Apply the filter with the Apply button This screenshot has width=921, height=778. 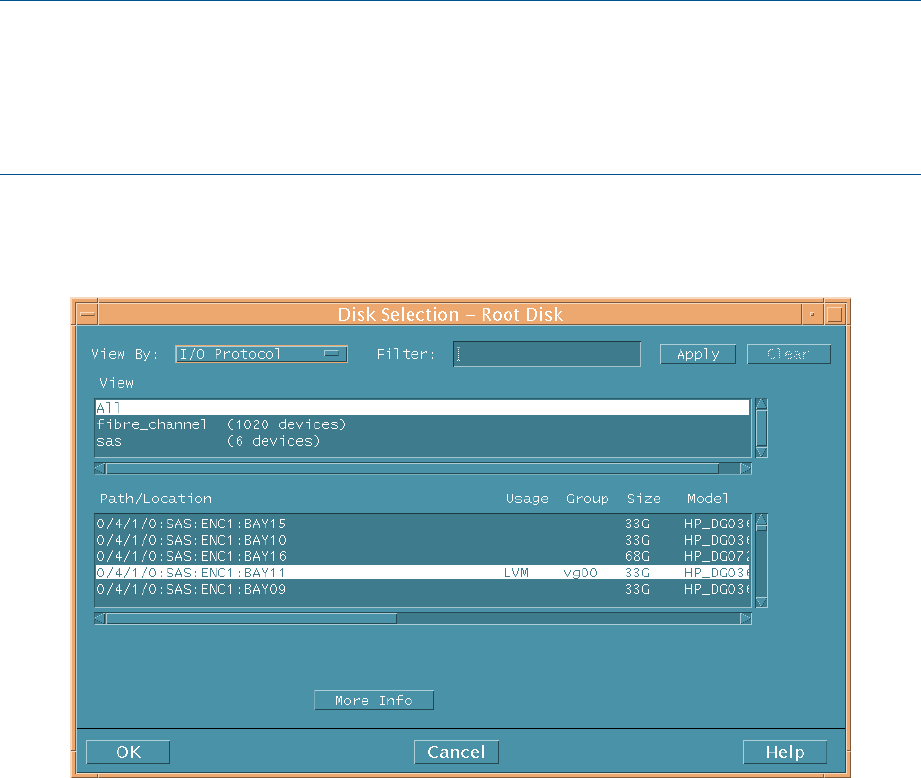(x=698, y=354)
